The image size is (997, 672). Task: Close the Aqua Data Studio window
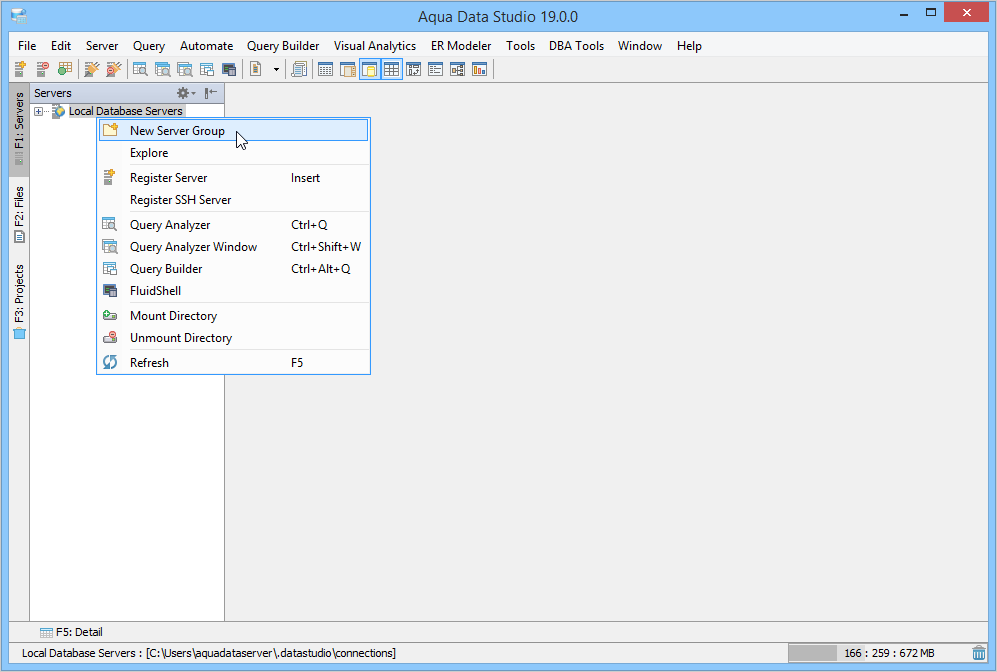966,13
